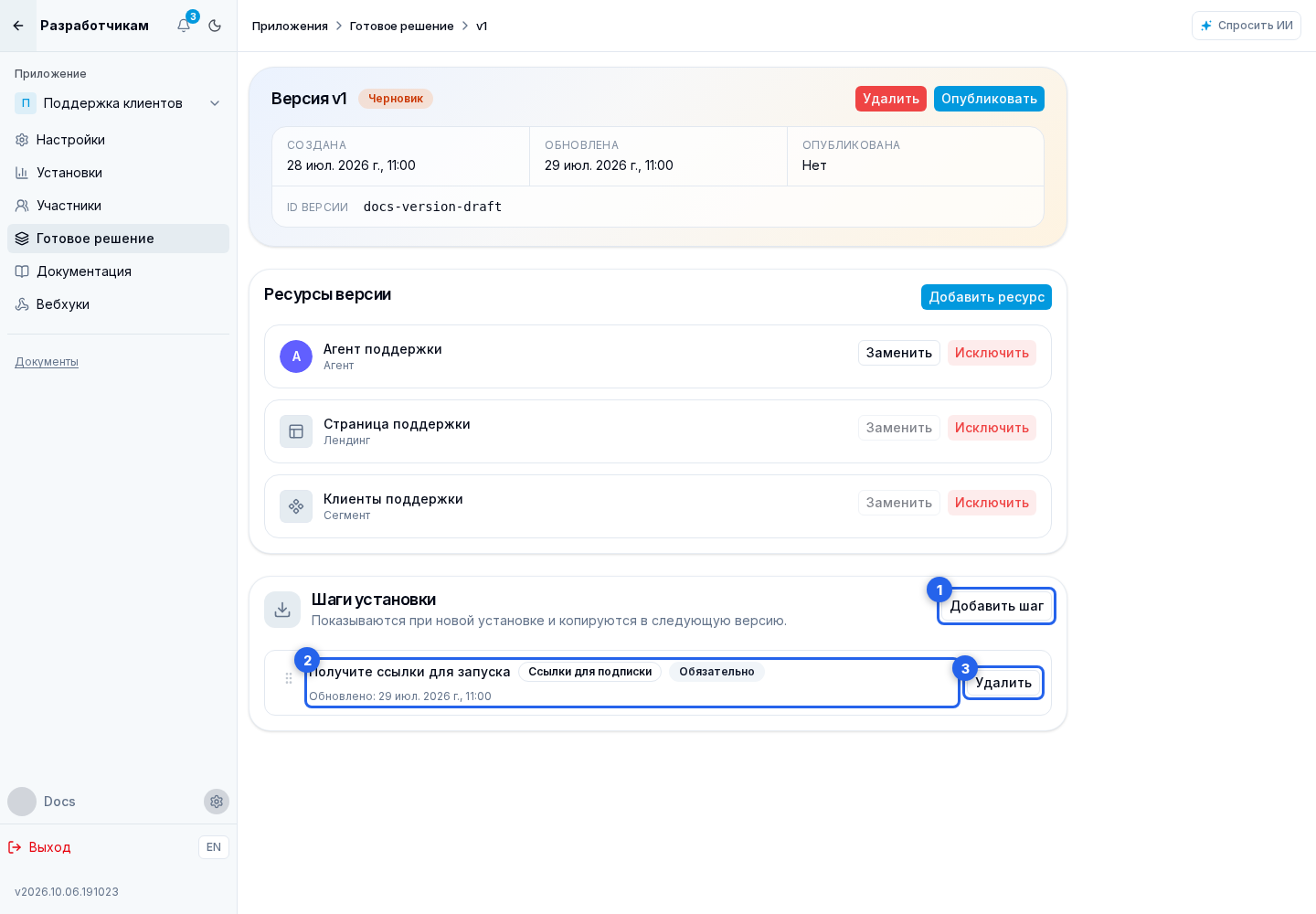Screen dimensions: 1316x914
Task: Click the Опубликовать button
Action: tap(989, 99)
